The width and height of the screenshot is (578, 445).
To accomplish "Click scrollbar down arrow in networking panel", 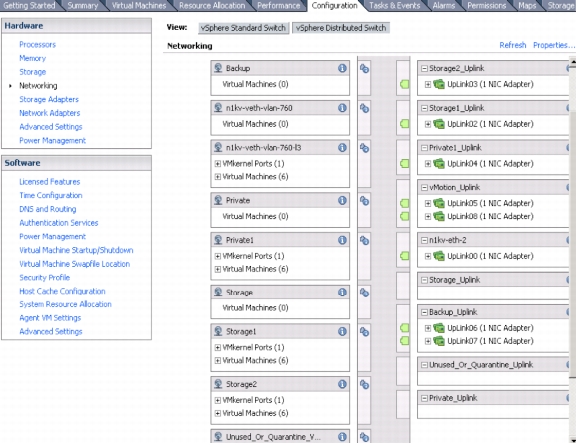I will pyautogui.click(x=573, y=440).
